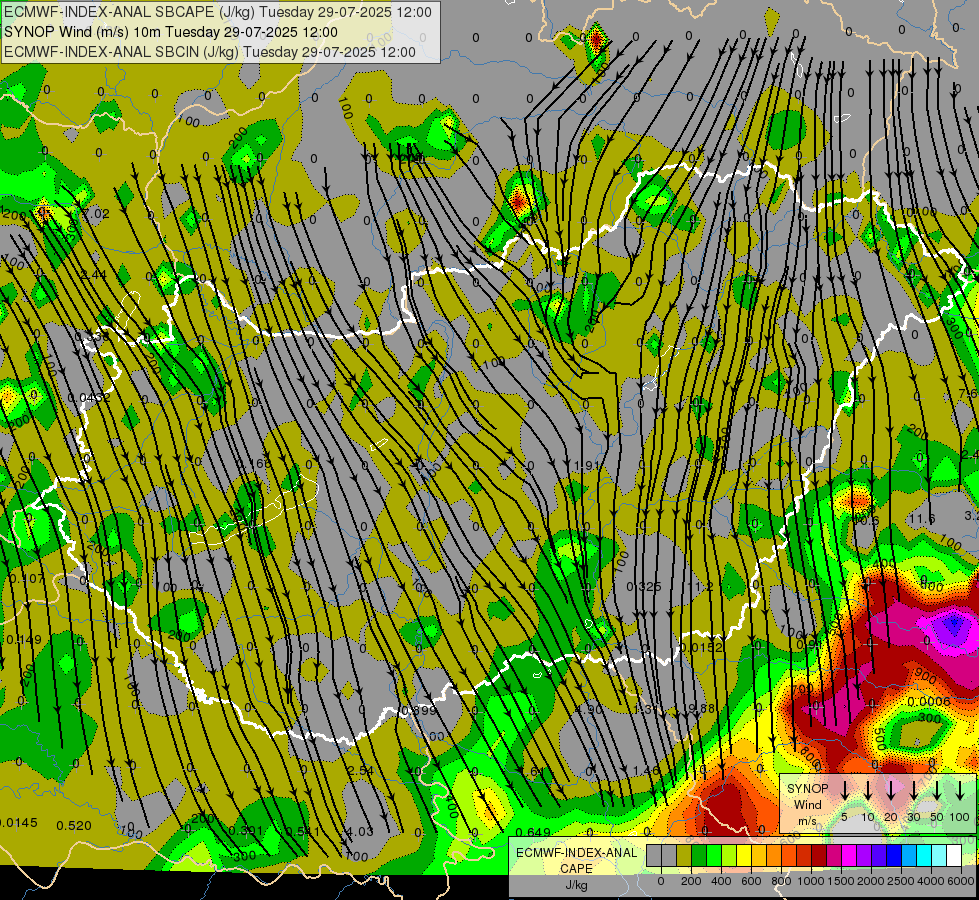Select the cyan swatch near 4000 J/kg
Viewport: 979px width, 900px height.
[x=923, y=856]
